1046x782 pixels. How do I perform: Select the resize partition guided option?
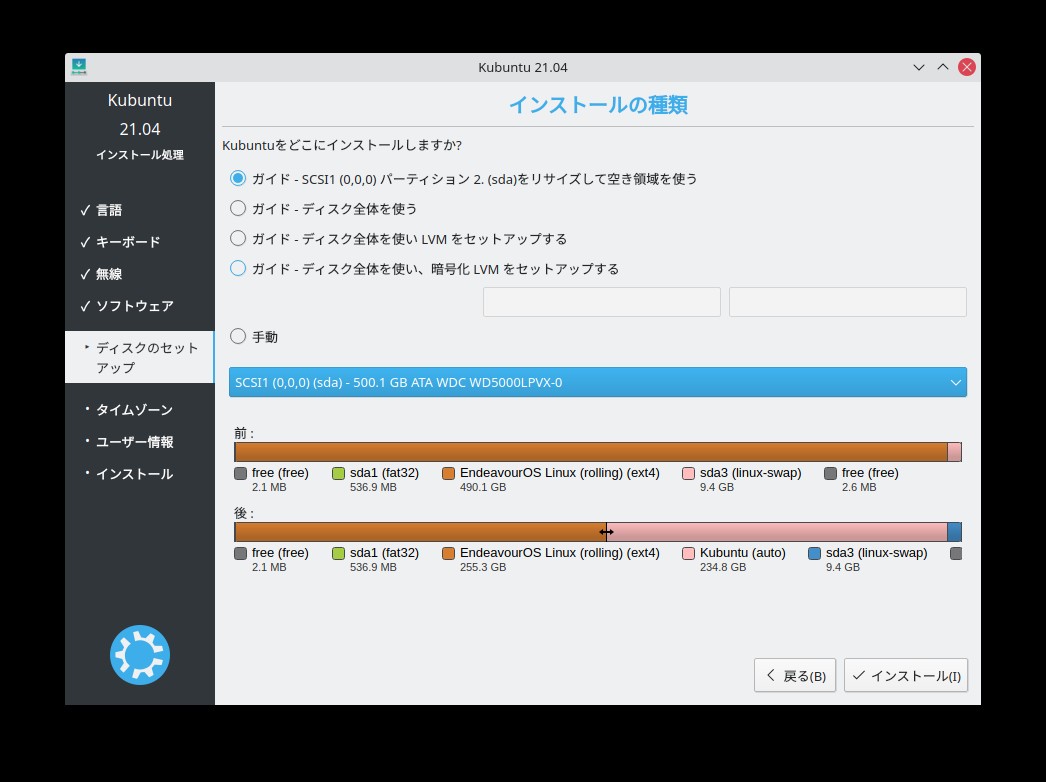238,179
